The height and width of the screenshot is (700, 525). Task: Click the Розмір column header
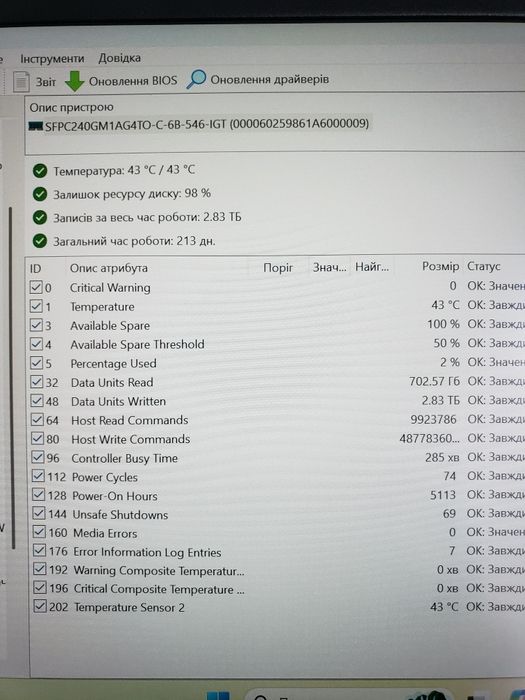(x=440, y=266)
